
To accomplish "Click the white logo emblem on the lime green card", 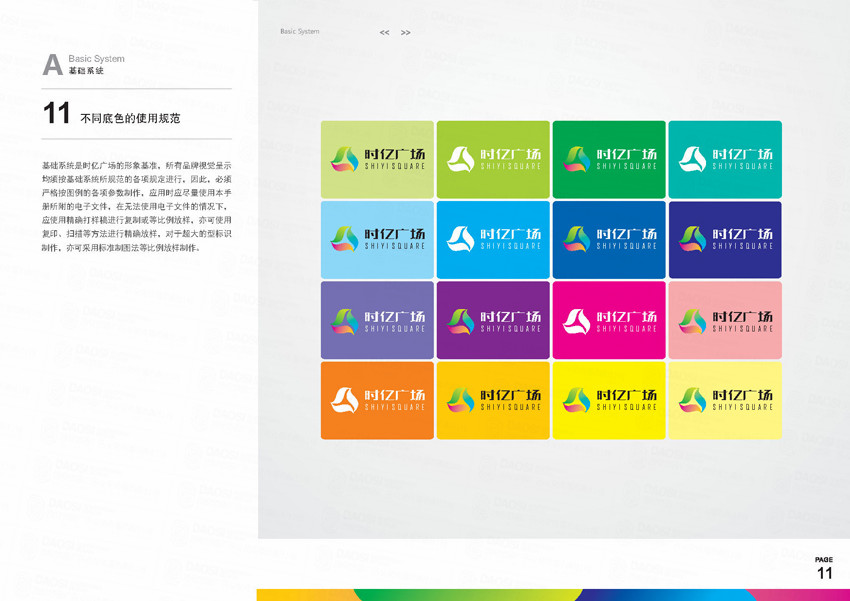I will pos(460,159).
